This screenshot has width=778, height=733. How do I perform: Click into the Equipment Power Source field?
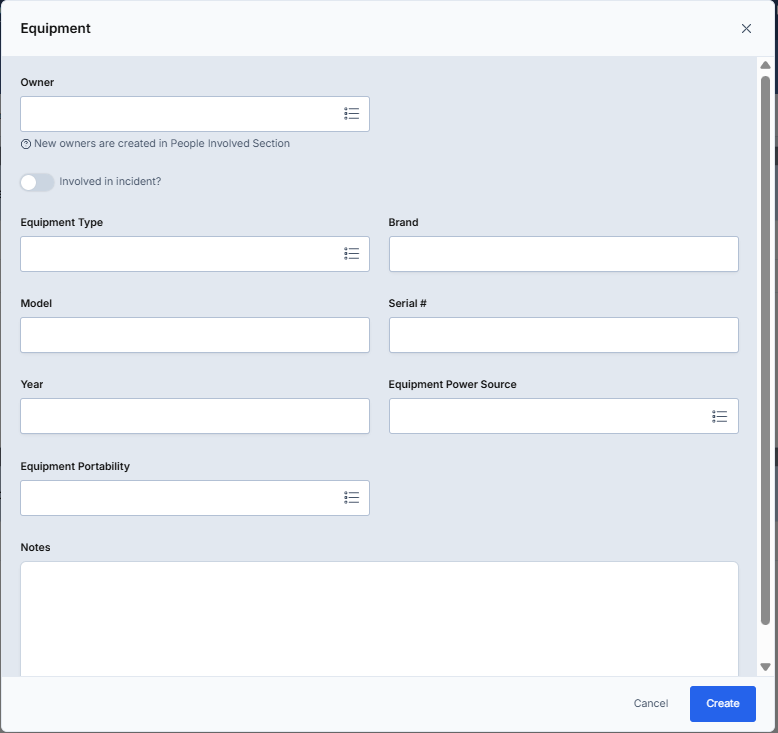pyautogui.click(x=564, y=416)
